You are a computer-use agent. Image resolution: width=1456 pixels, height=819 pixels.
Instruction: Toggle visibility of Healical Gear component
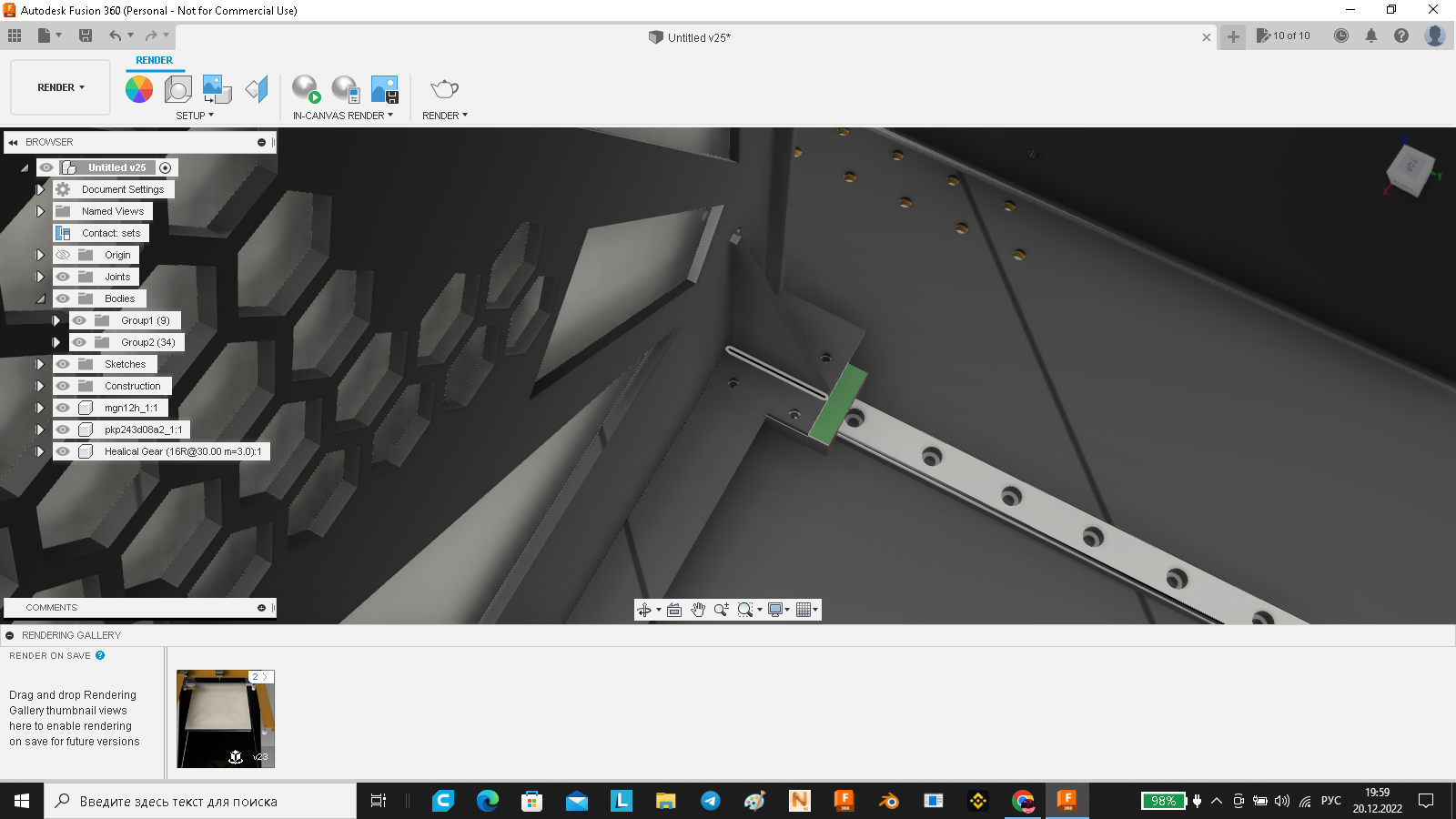click(63, 451)
